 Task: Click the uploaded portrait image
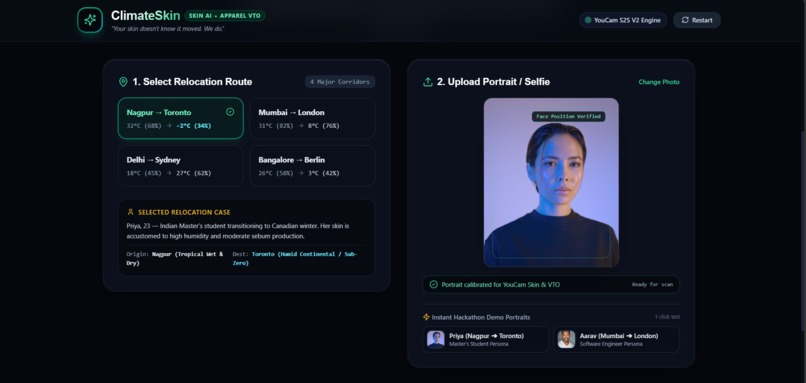point(551,182)
